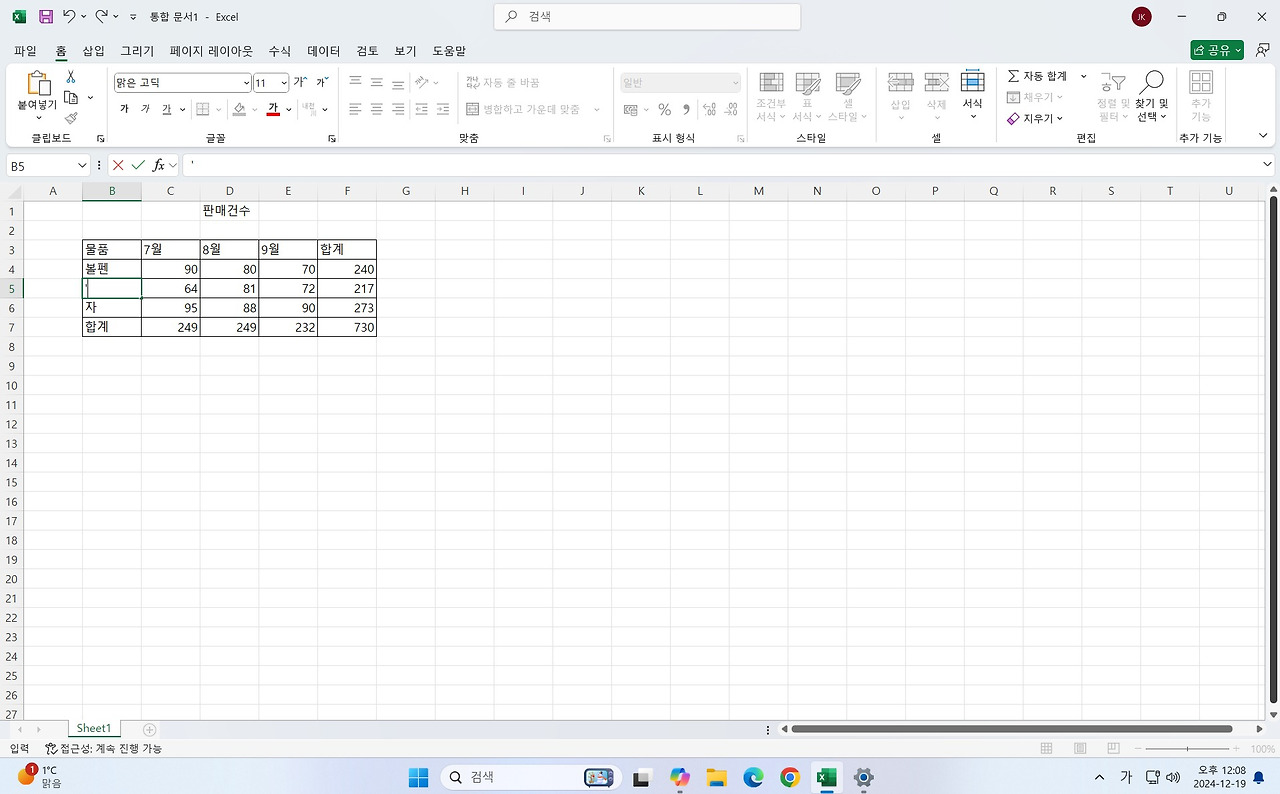Click the 추가 기능 add-ins icon
The image size is (1280, 794).
pos(1201,97)
